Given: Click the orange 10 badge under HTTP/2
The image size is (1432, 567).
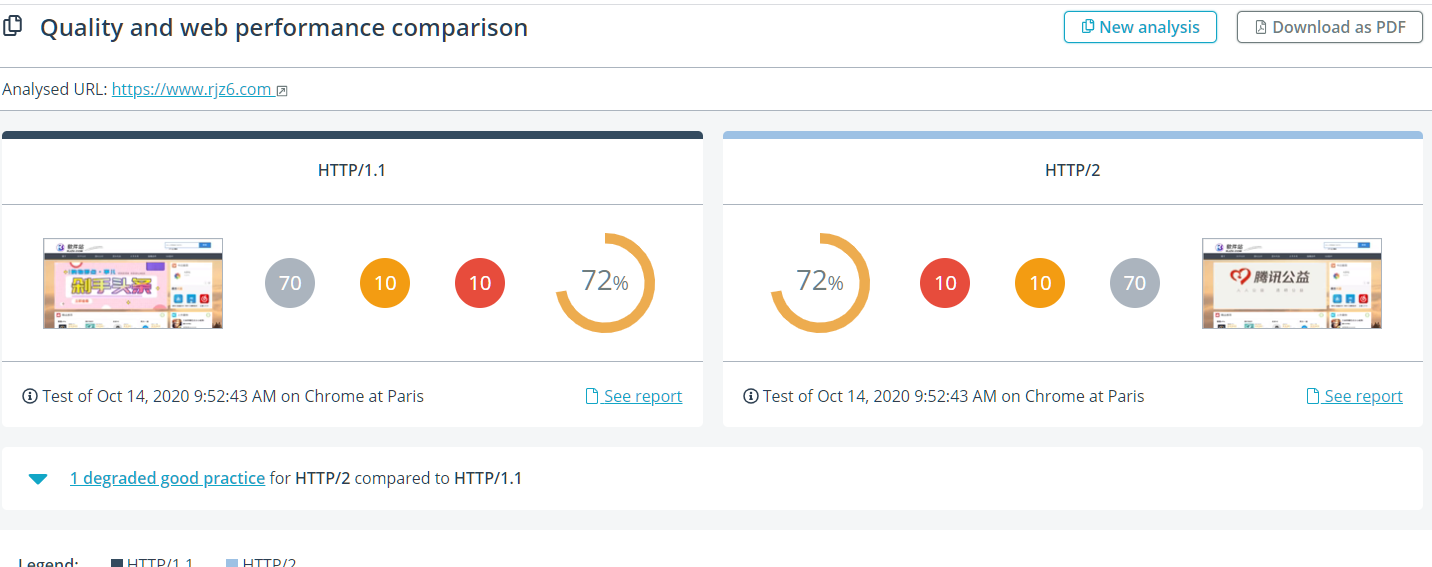Looking at the screenshot, I should pos(1040,283).
